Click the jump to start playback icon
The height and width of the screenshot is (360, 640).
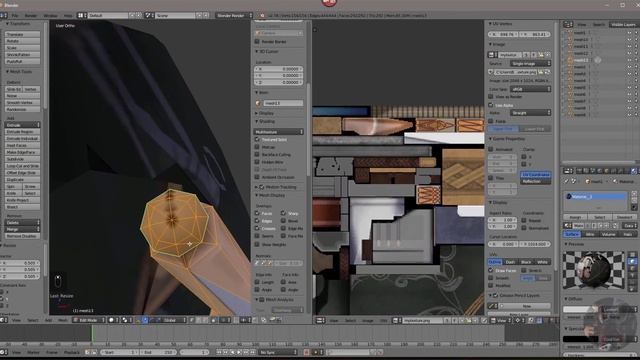pos(220,352)
